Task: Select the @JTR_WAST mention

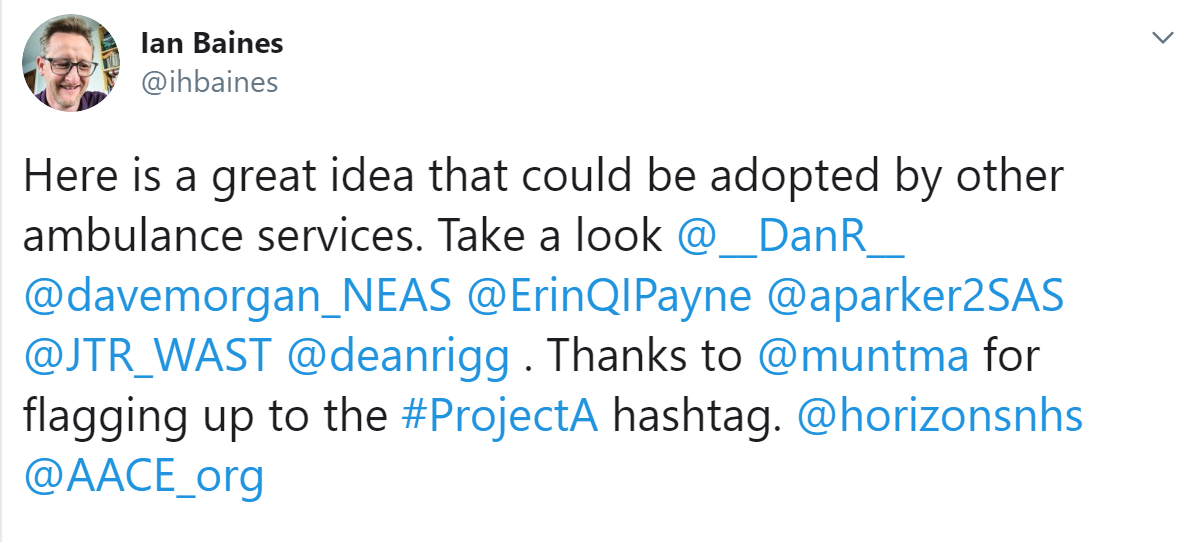Action: (x=147, y=357)
